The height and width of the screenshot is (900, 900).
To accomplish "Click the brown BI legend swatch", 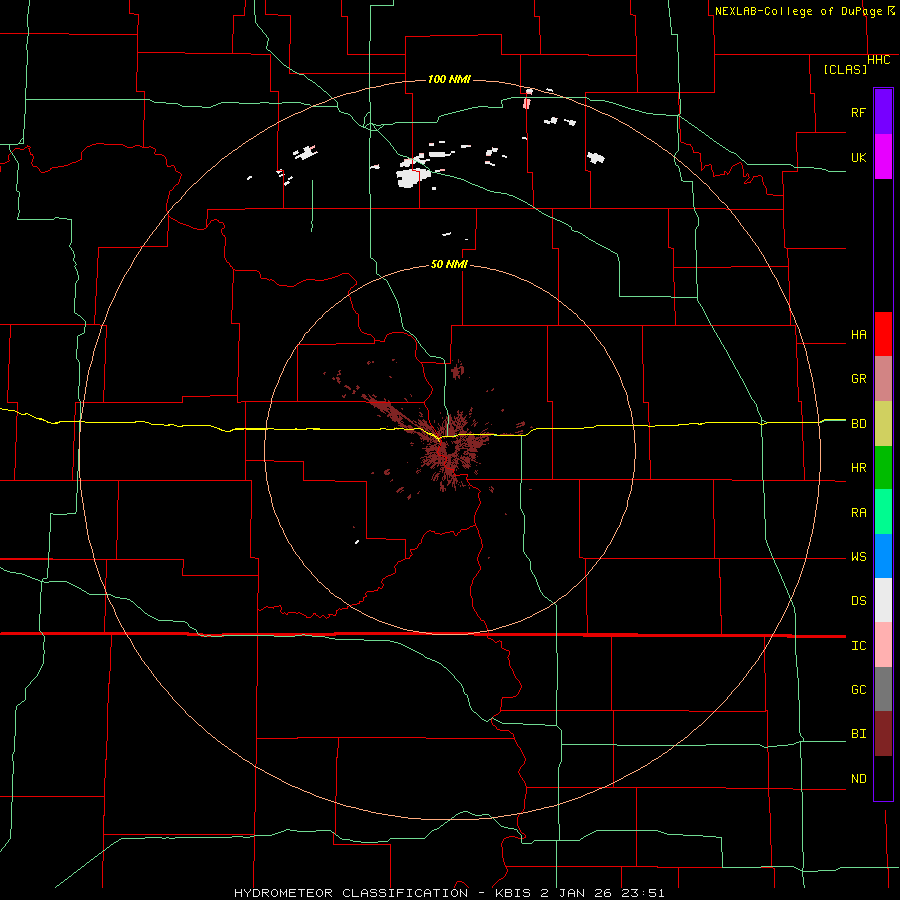I will point(883,734).
